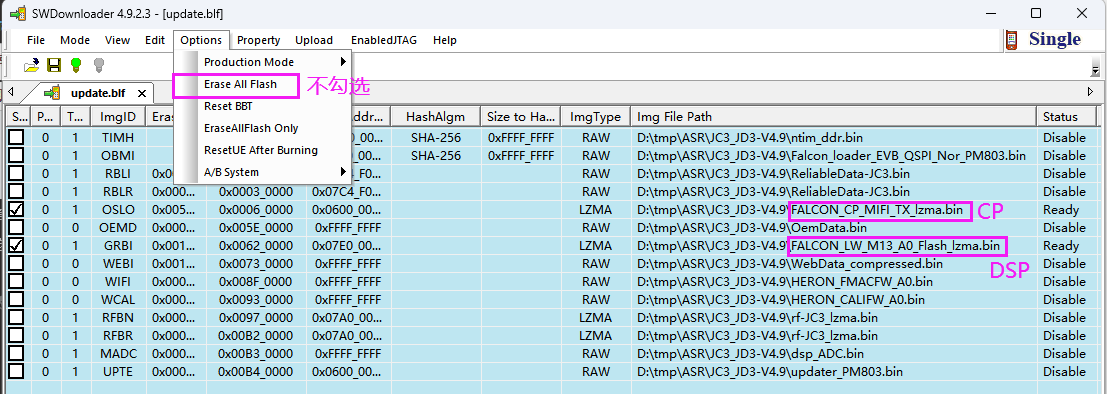This screenshot has height=394, width=1107.
Task: Open the EnabledJTAG menu
Action: coord(384,40)
